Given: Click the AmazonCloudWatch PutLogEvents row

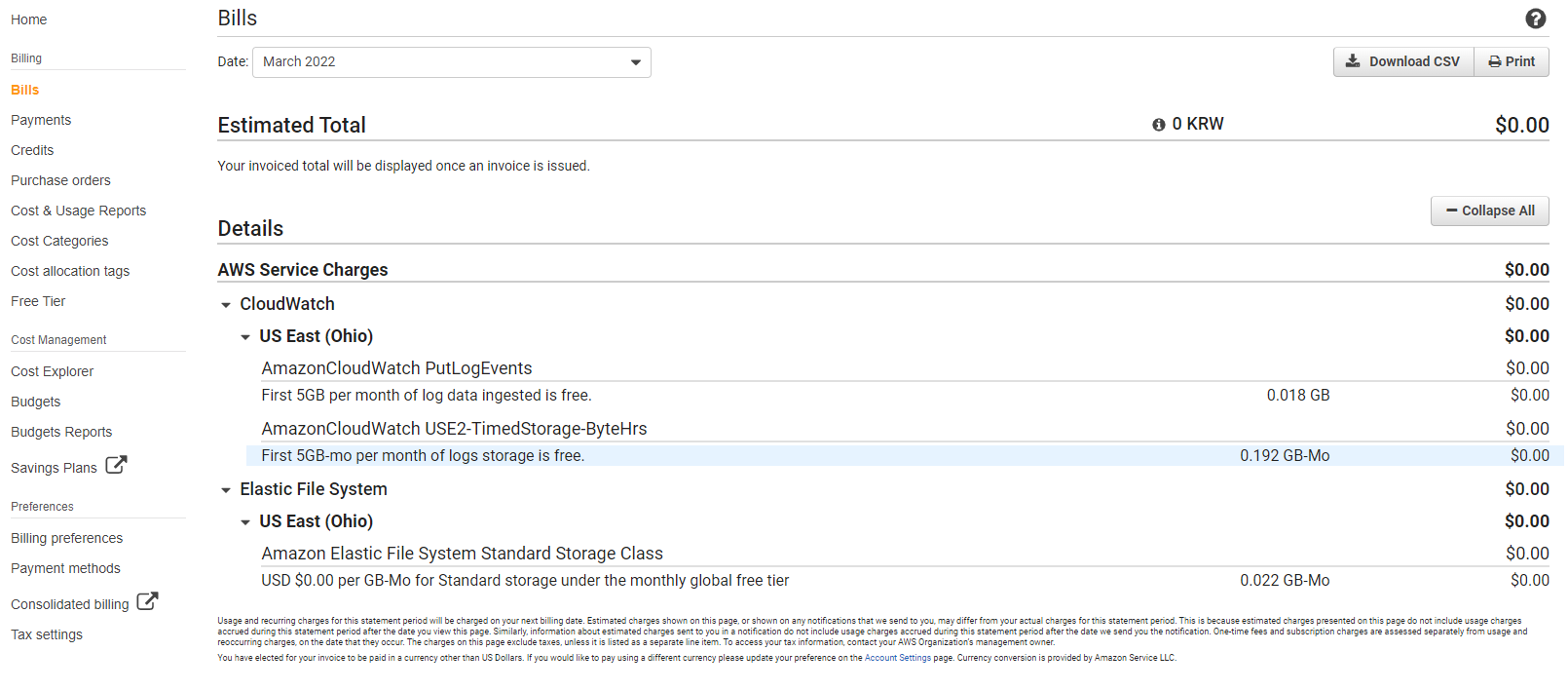Looking at the screenshot, I should (905, 368).
